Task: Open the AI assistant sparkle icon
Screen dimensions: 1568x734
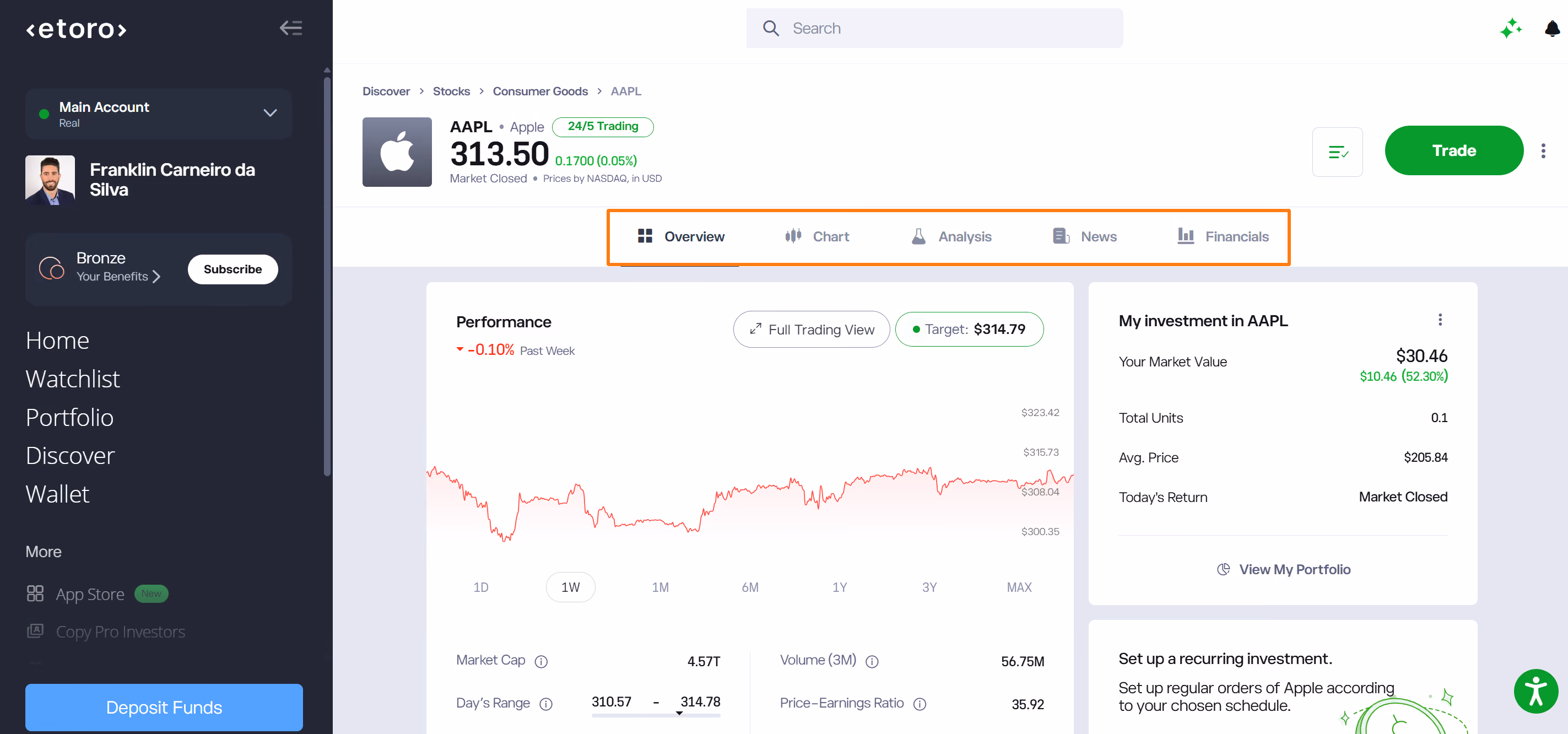Action: pos(1511,28)
